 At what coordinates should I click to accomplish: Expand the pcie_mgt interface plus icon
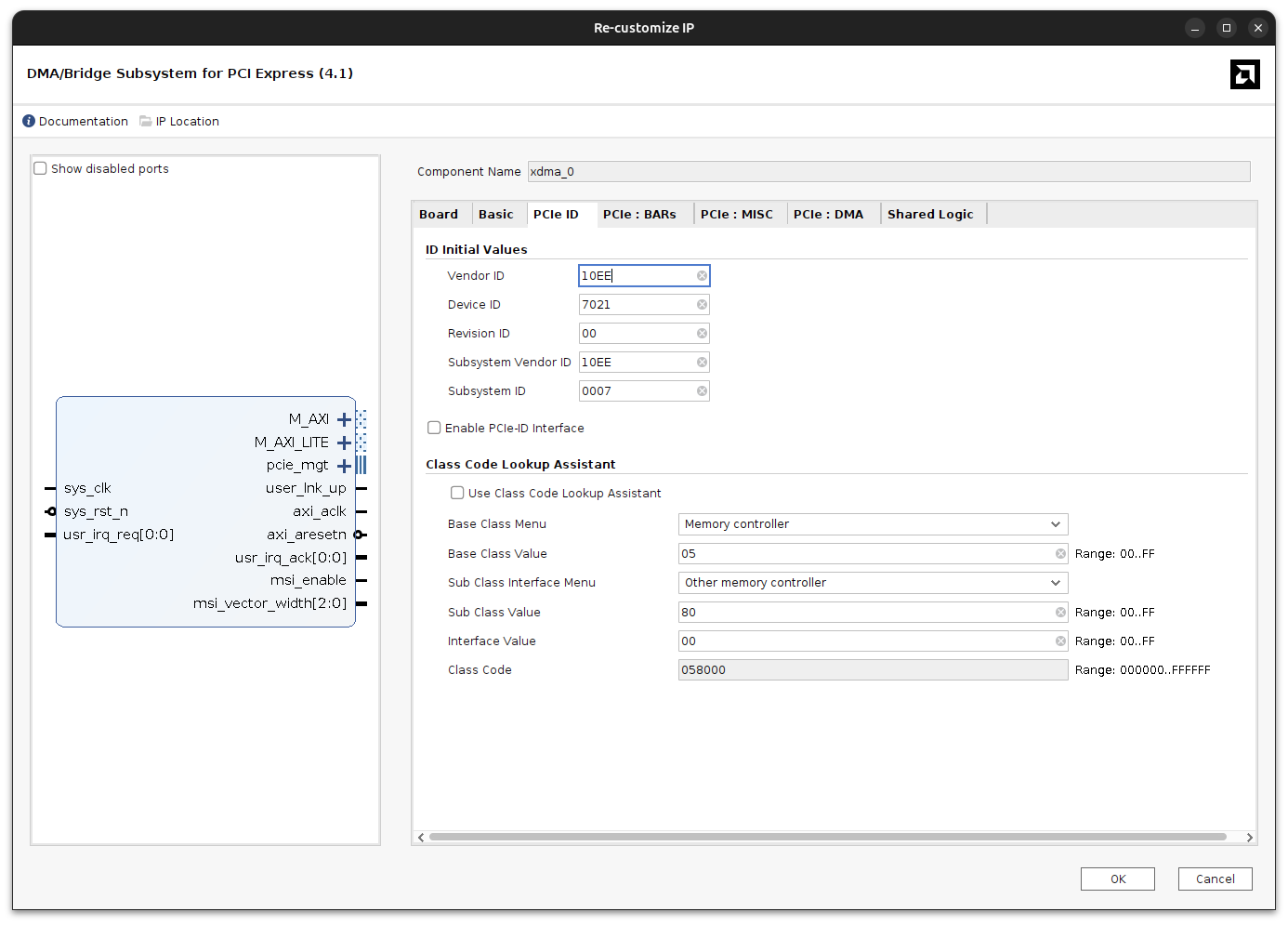(344, 466)
